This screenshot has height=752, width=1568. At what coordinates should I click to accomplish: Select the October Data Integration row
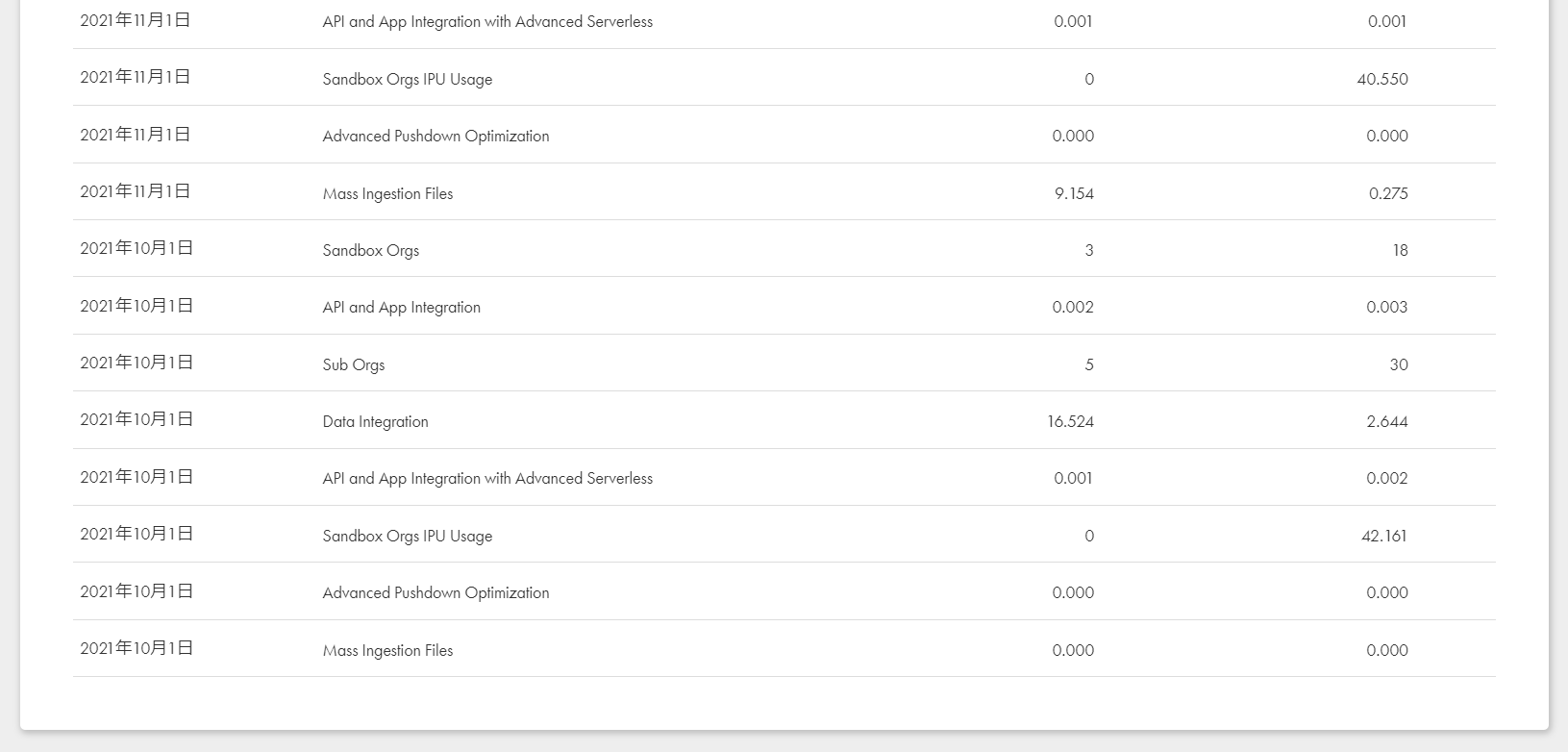click(784, 420)
